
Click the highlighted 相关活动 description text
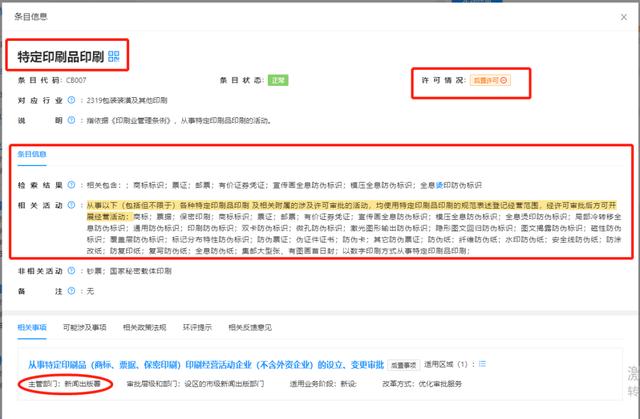click(351, 210)
